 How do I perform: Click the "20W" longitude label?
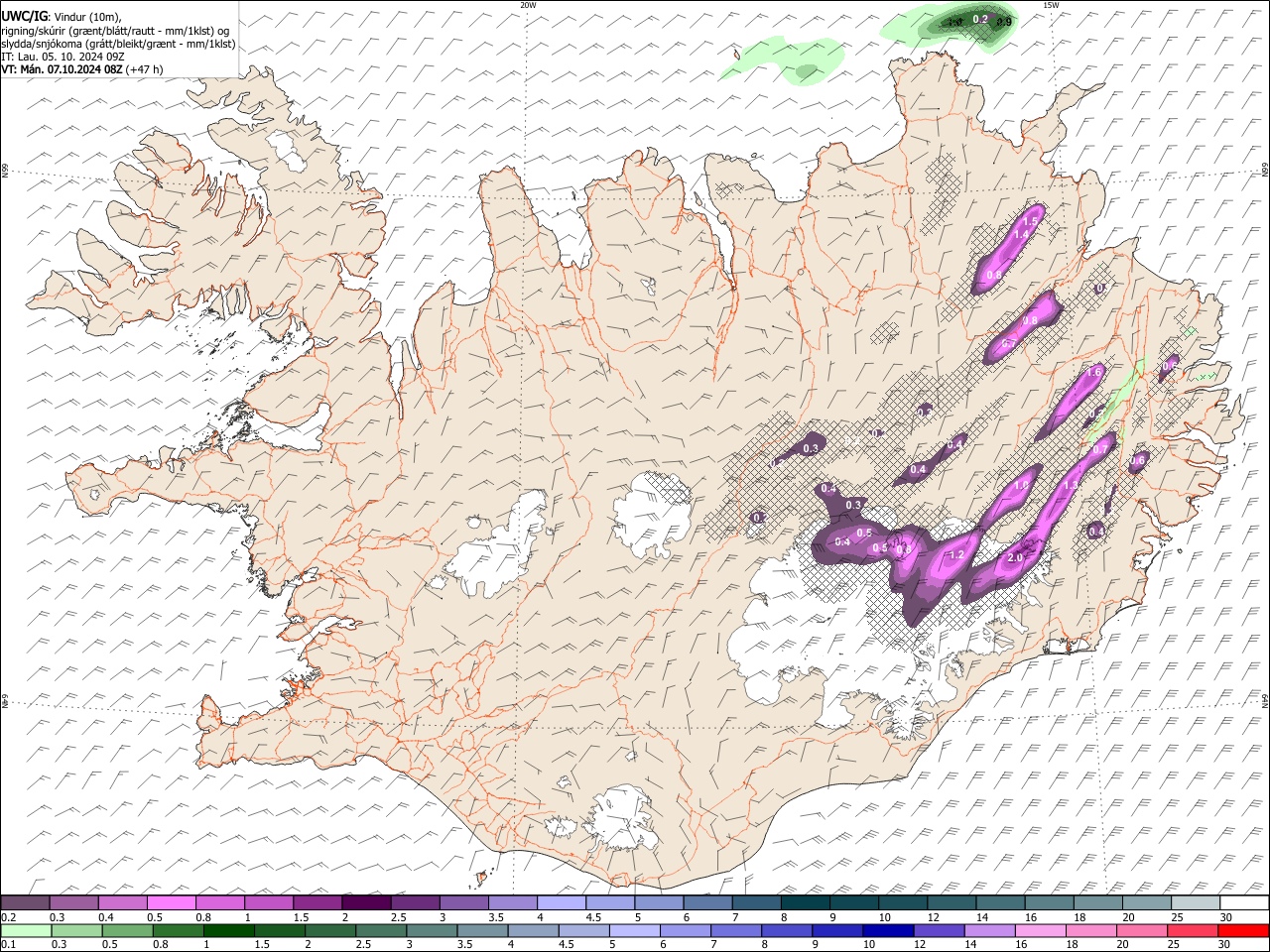click(528, 5)
